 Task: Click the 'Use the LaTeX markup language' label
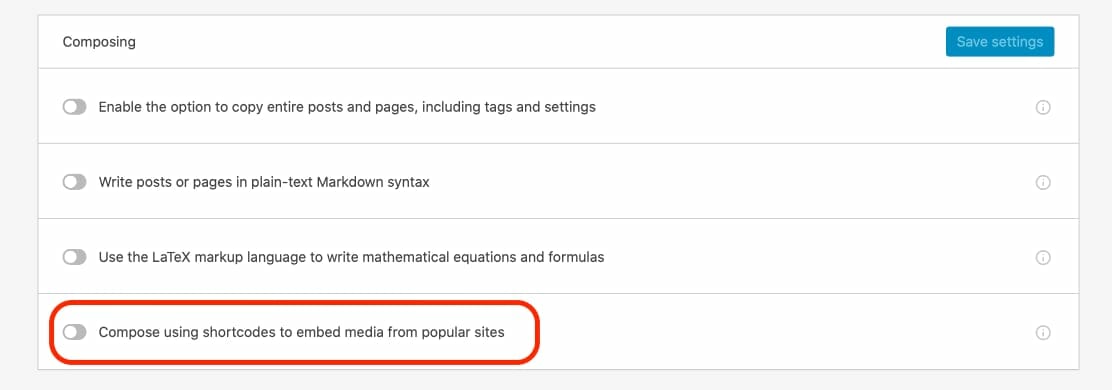(351, 257)
